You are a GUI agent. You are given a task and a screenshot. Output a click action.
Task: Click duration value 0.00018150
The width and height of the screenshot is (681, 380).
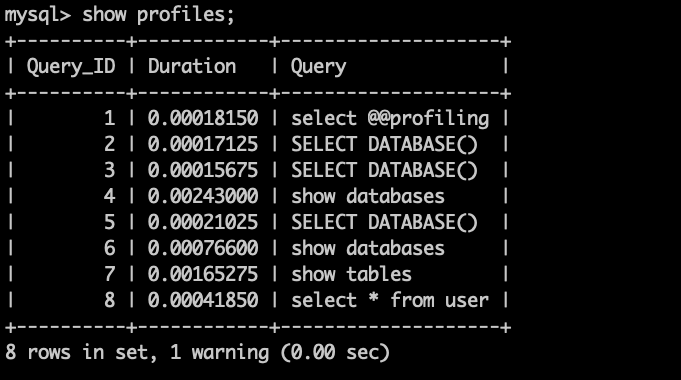[x=203, y=118]
